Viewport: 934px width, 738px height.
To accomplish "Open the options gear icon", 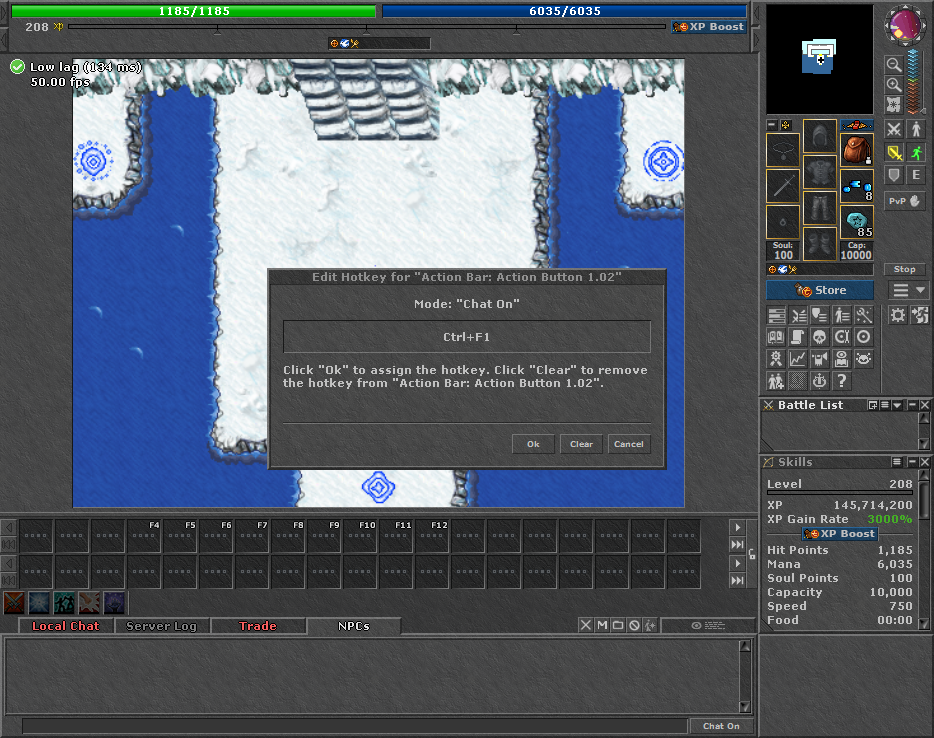I will click(x=898, y=315).
